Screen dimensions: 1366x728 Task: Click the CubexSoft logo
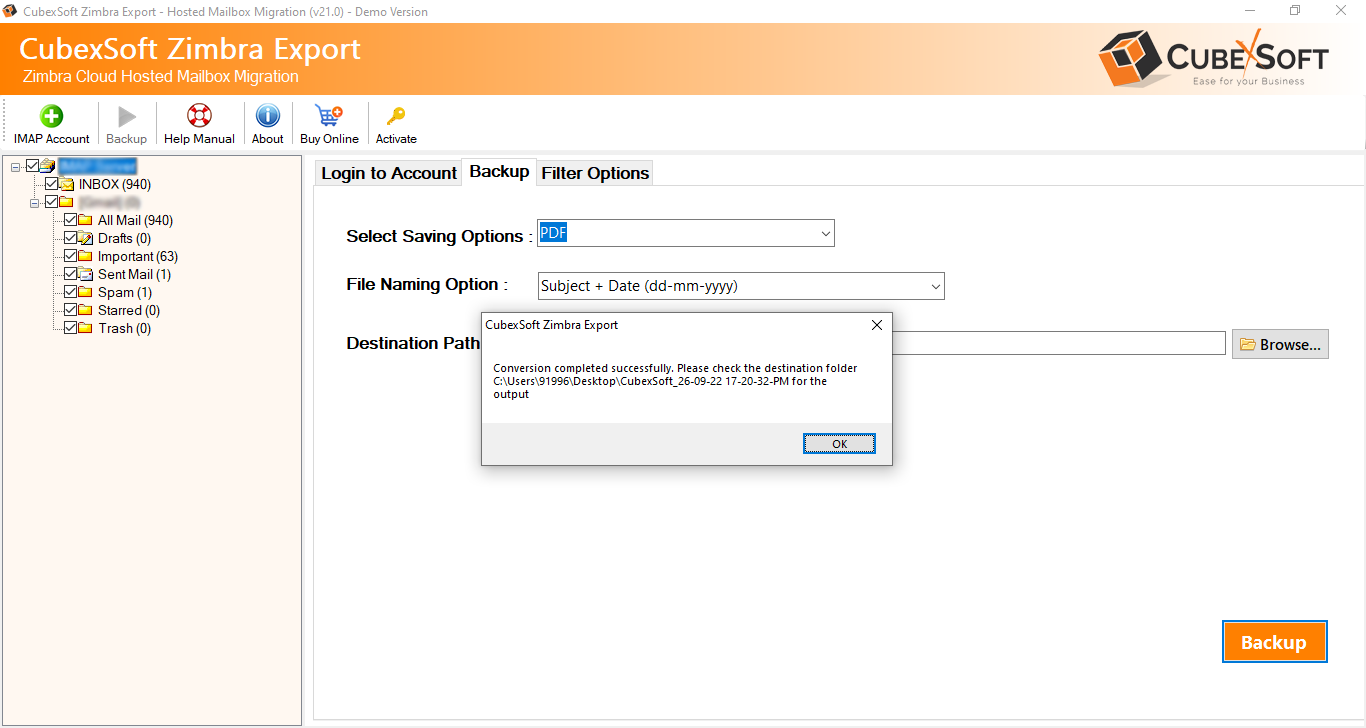(1213, 58)
